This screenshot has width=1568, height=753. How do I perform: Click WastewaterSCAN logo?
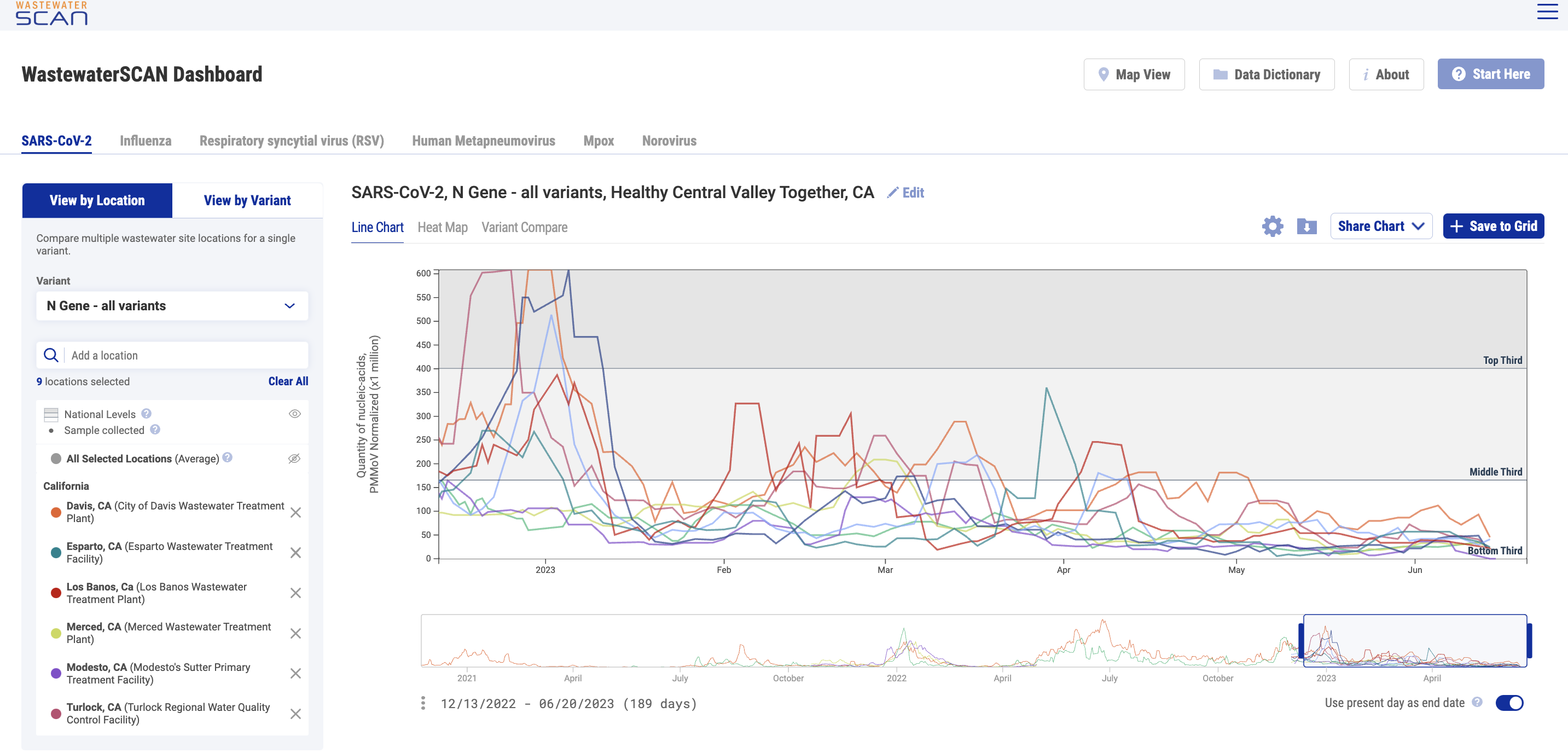(x=52, y=13)
